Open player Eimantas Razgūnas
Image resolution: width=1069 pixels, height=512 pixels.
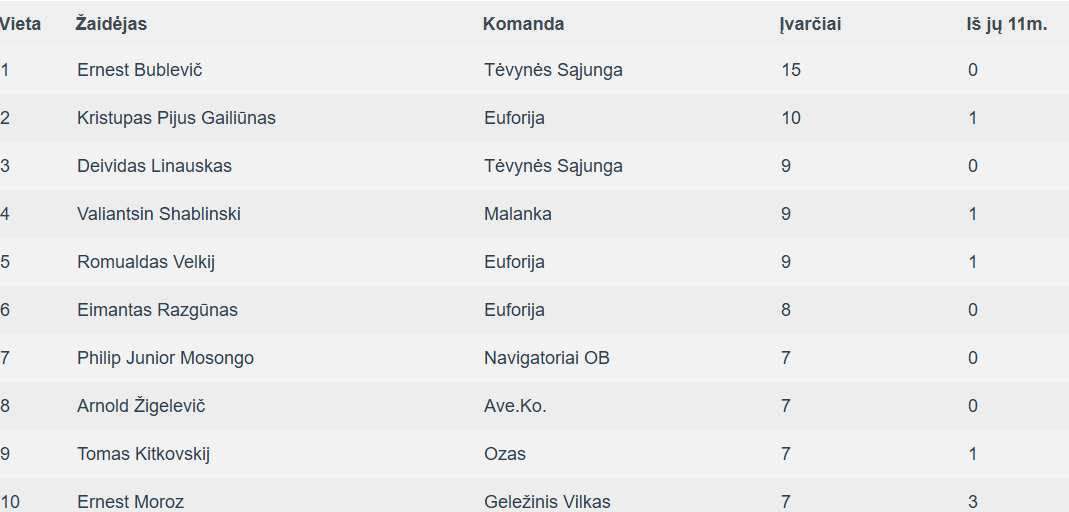[x=157, y=310]
